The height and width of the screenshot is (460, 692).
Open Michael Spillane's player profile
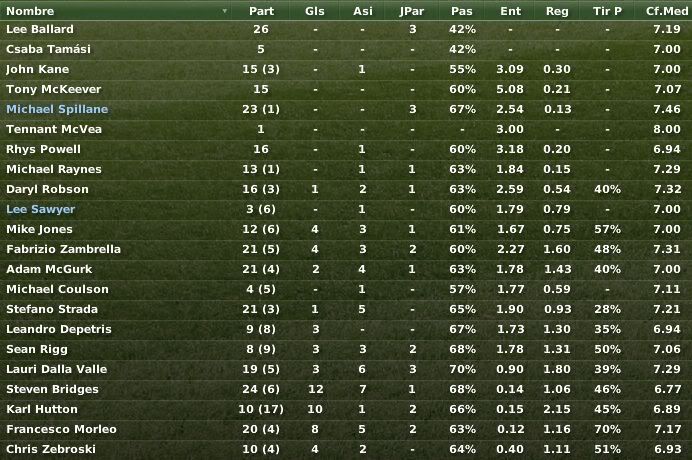tap(57, 109)
